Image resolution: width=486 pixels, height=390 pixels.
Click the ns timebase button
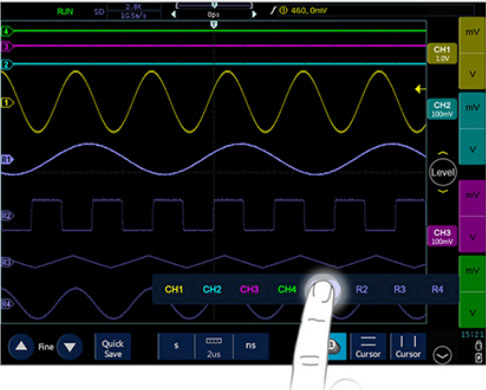pos(251,346)
